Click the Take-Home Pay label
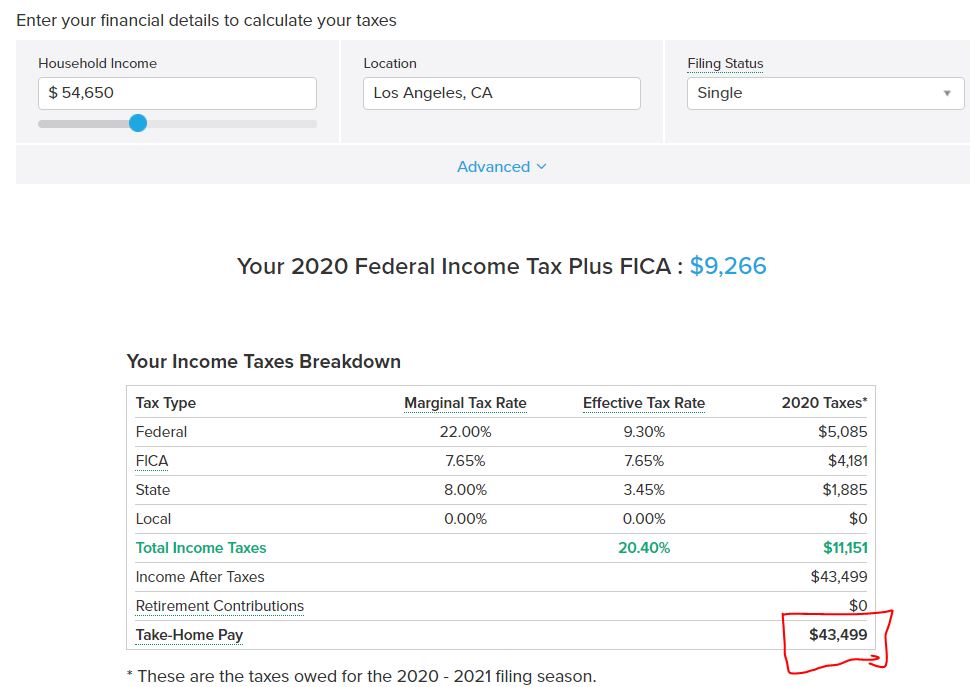The height and width of the screenshot is (687, 970). tap(189, 635)
